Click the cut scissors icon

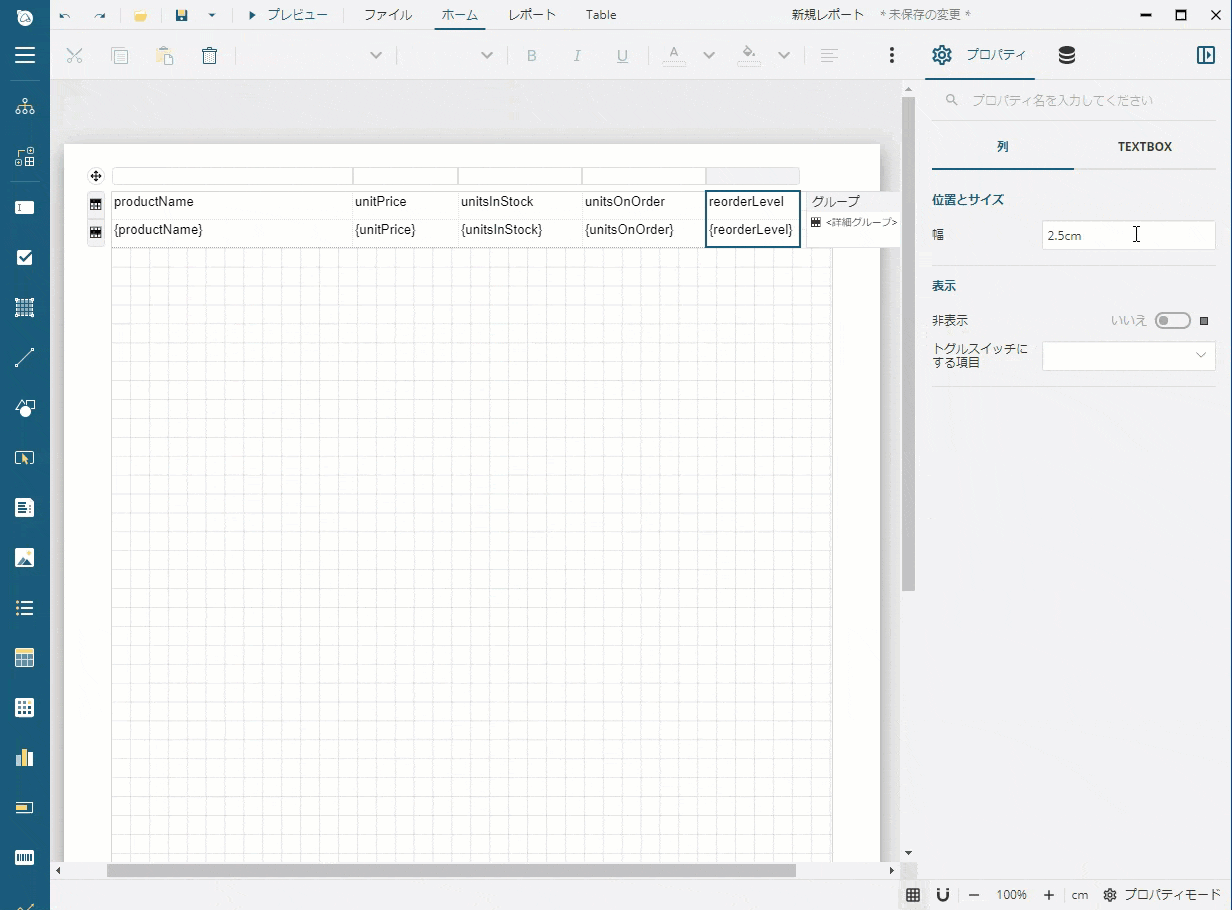(x=74, y=56)
